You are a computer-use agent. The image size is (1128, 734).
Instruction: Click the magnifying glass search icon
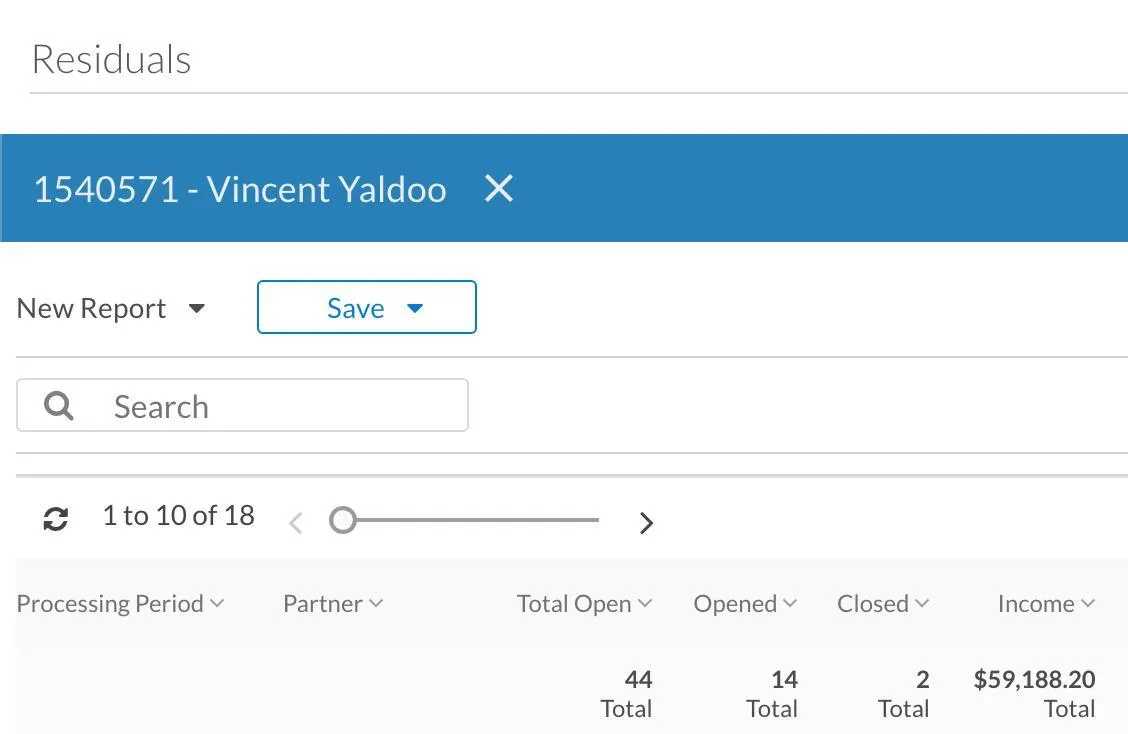pyautogui.click(x=59, y=406)
